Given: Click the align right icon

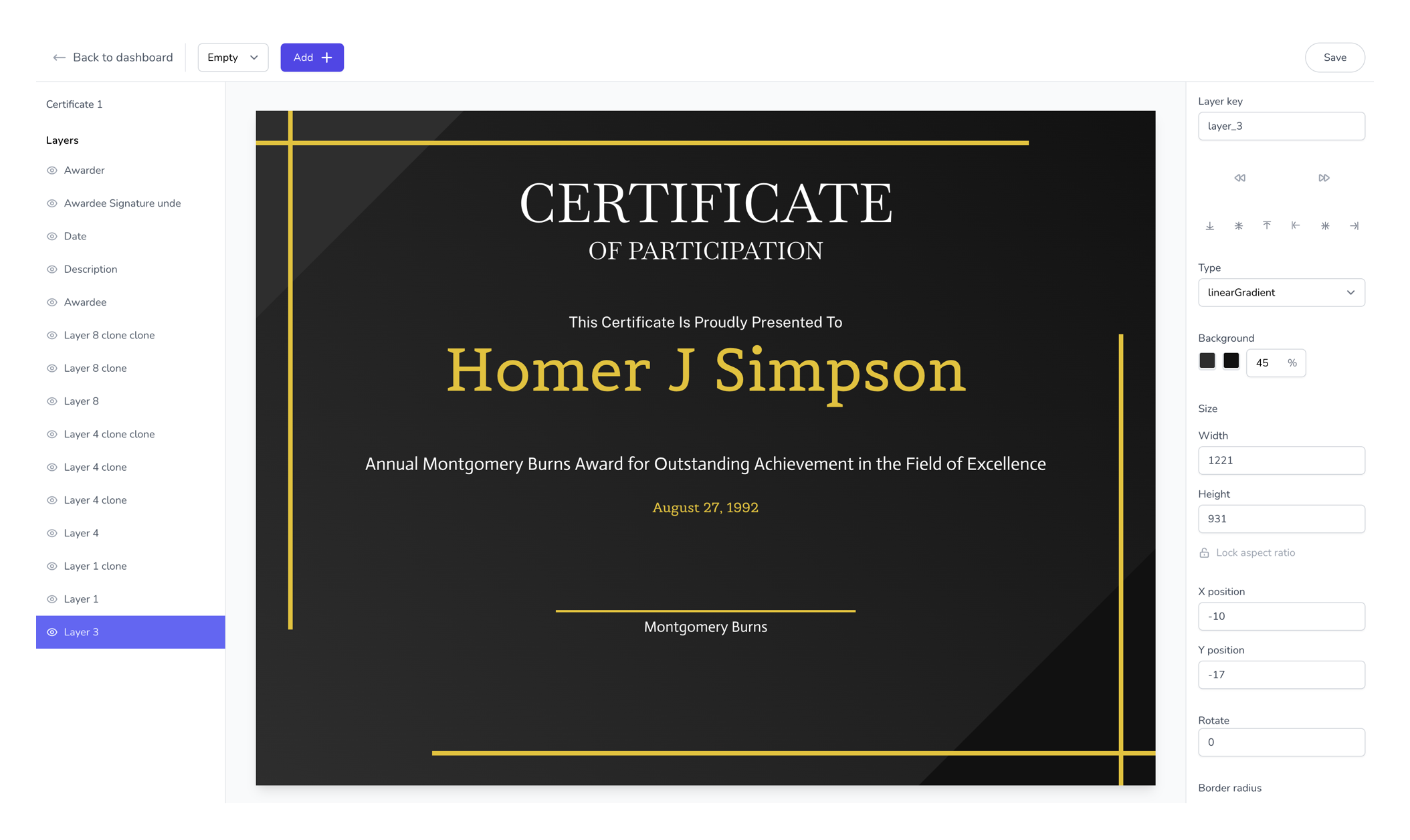Looking at the screenshot, I should 1354,225.
